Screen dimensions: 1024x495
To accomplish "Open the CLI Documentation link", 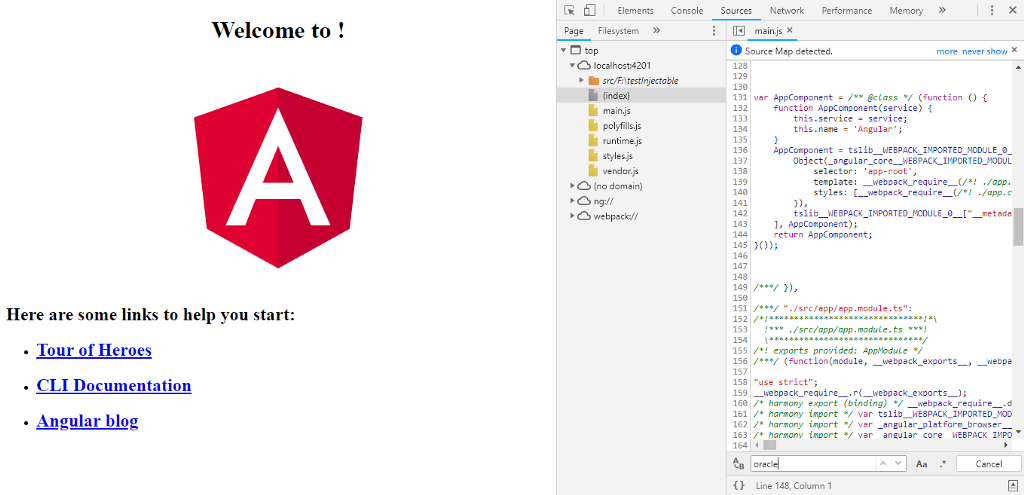I will (114, 385).
